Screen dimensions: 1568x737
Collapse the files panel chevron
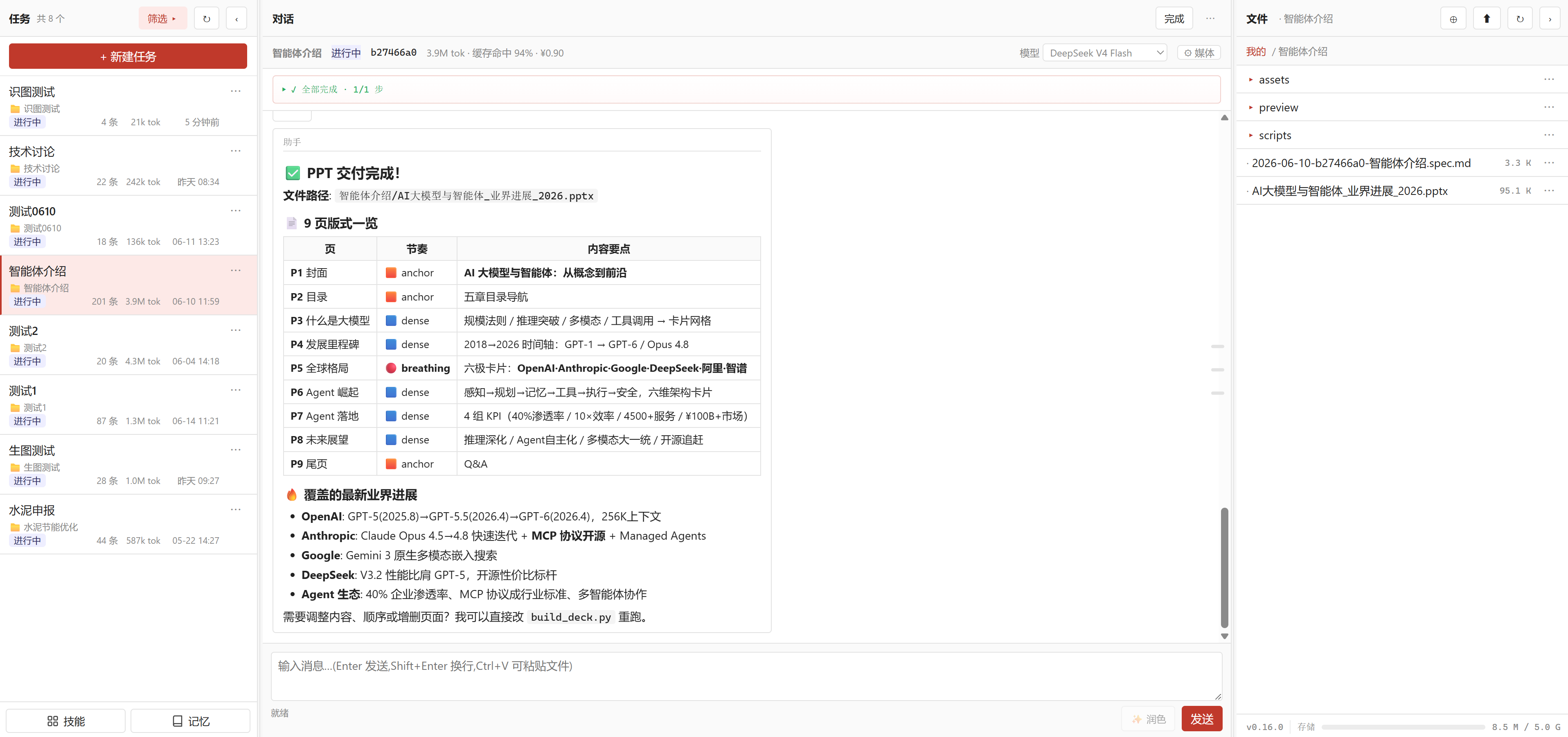pos(1550,19)
